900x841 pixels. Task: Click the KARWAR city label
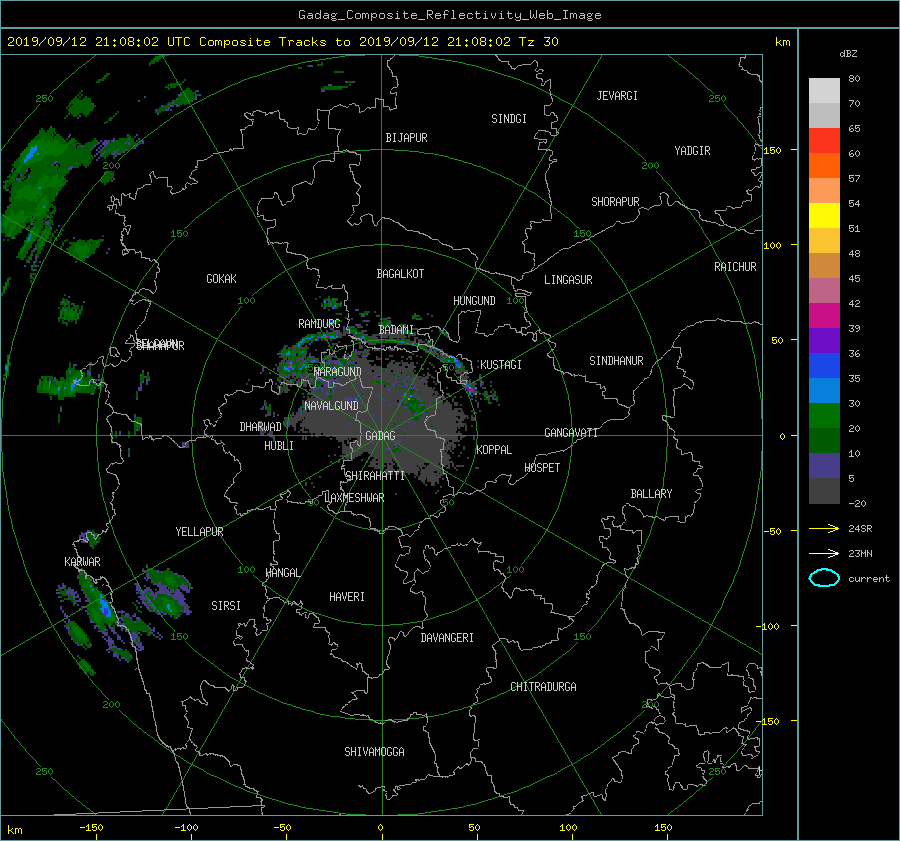82,562
